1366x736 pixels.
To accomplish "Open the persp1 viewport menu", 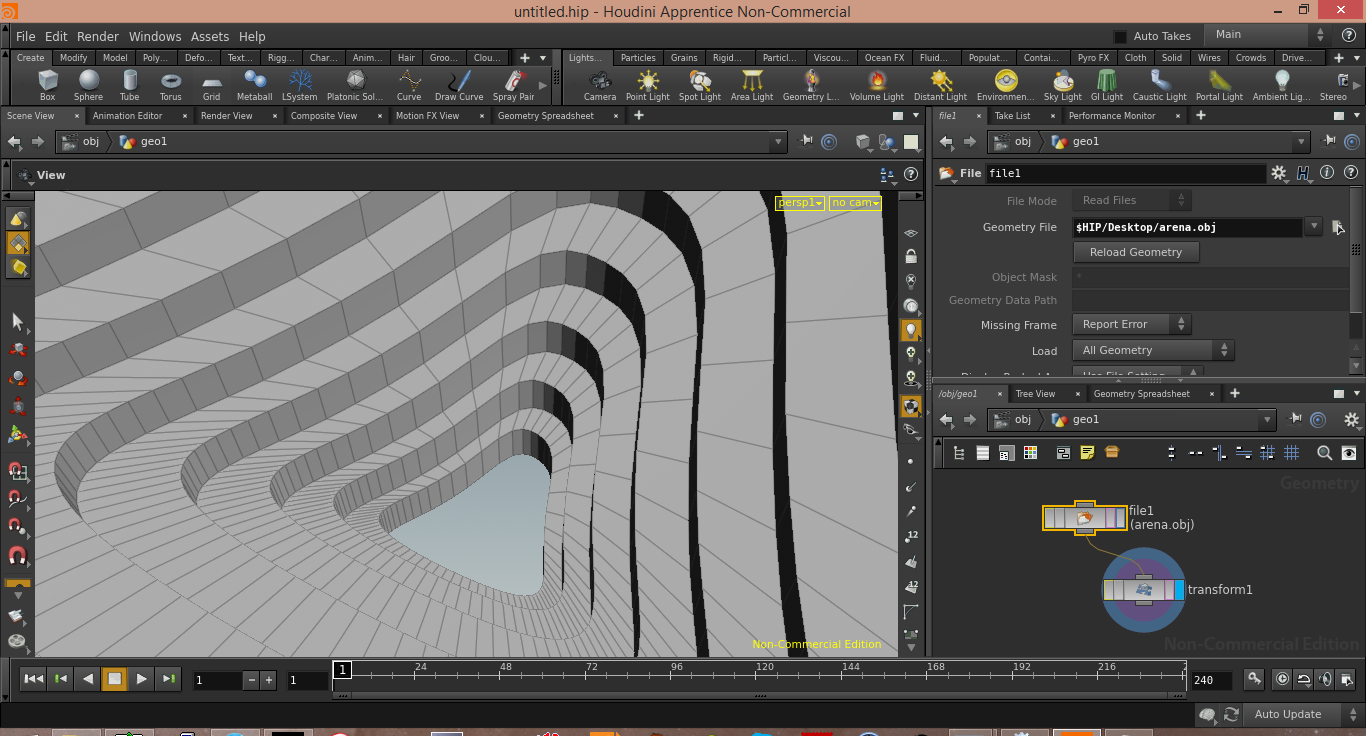I will 800,203.
